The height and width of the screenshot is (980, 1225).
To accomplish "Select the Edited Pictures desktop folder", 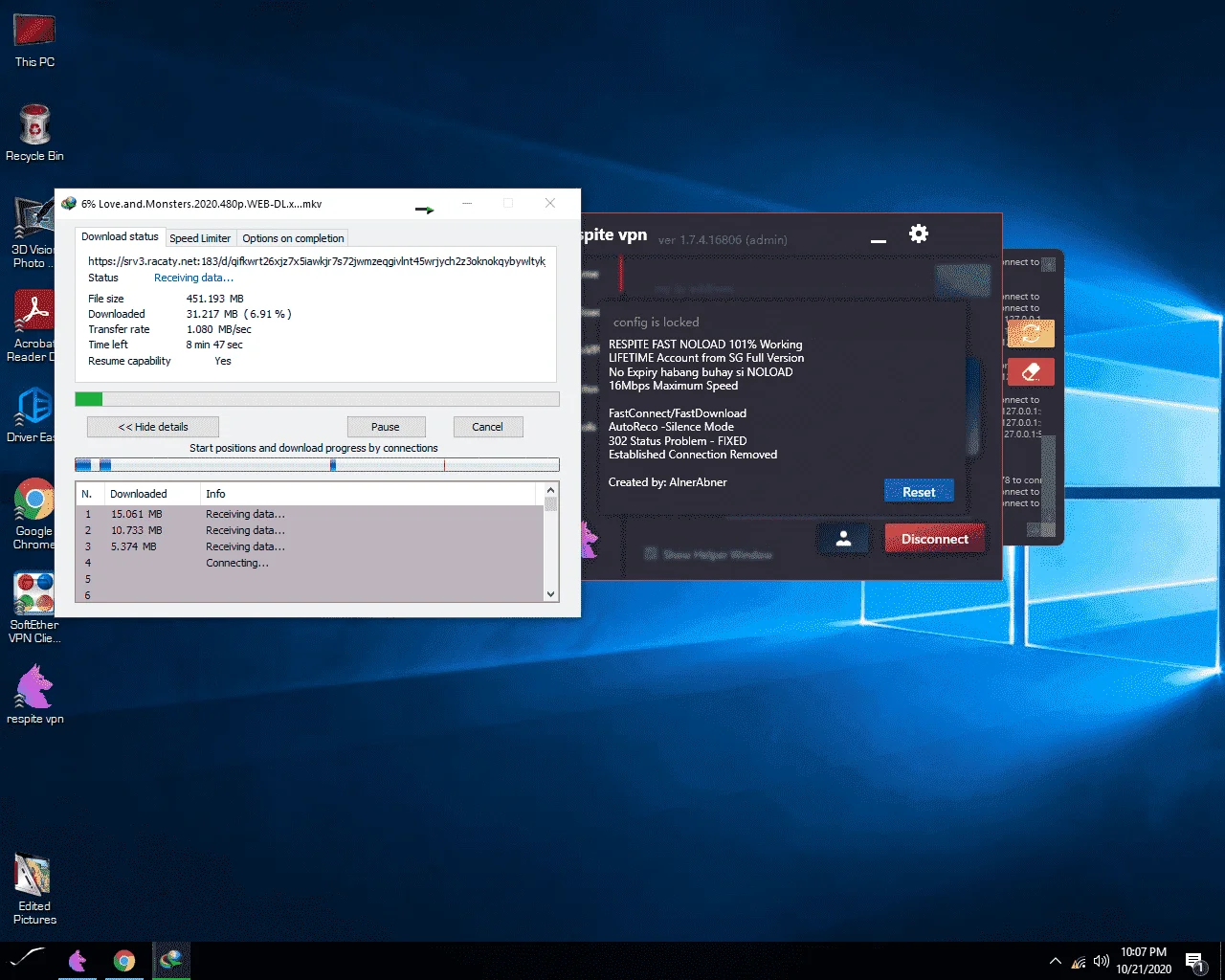I will coord(34,889).
